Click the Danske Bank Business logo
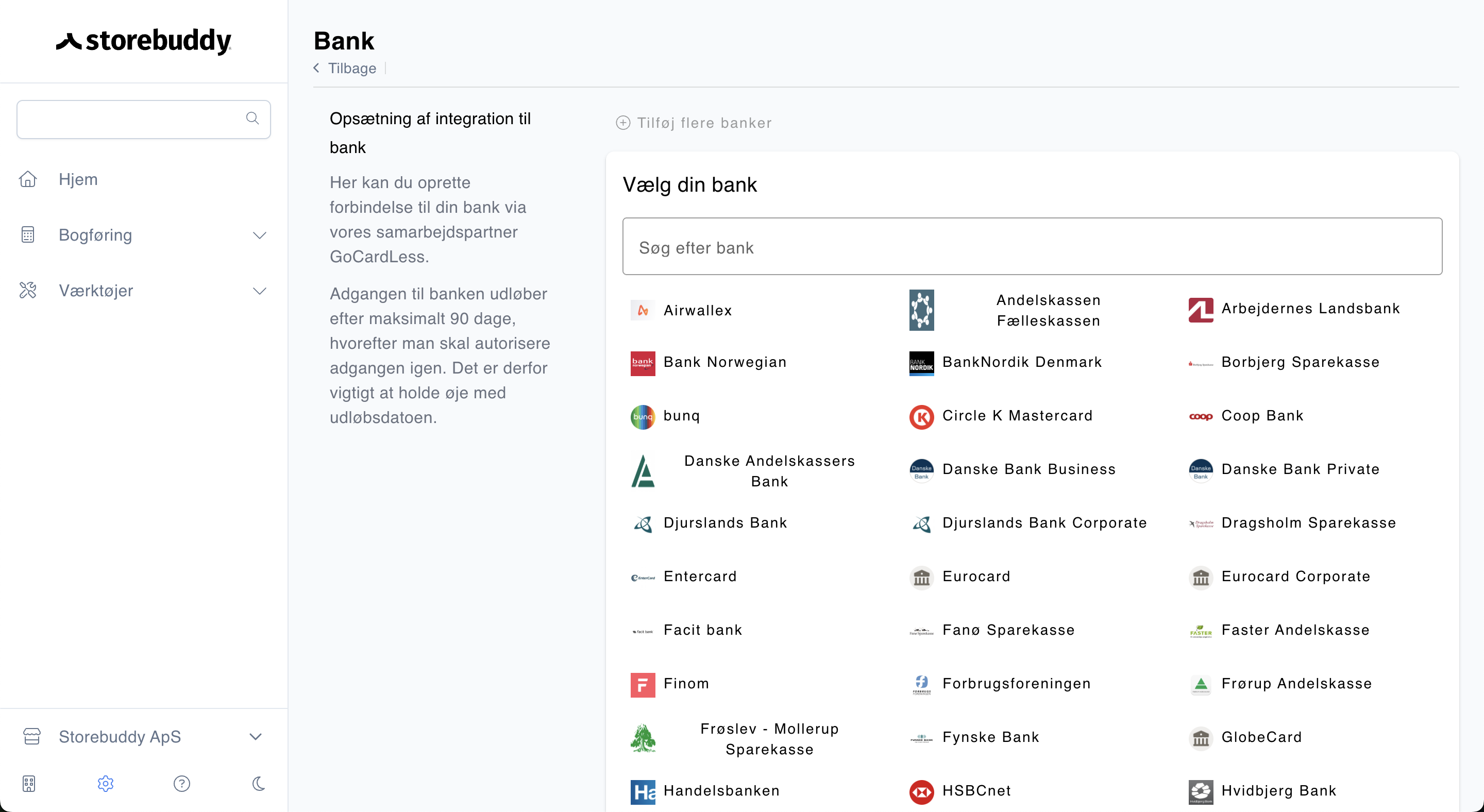 (x=922, y=470)
